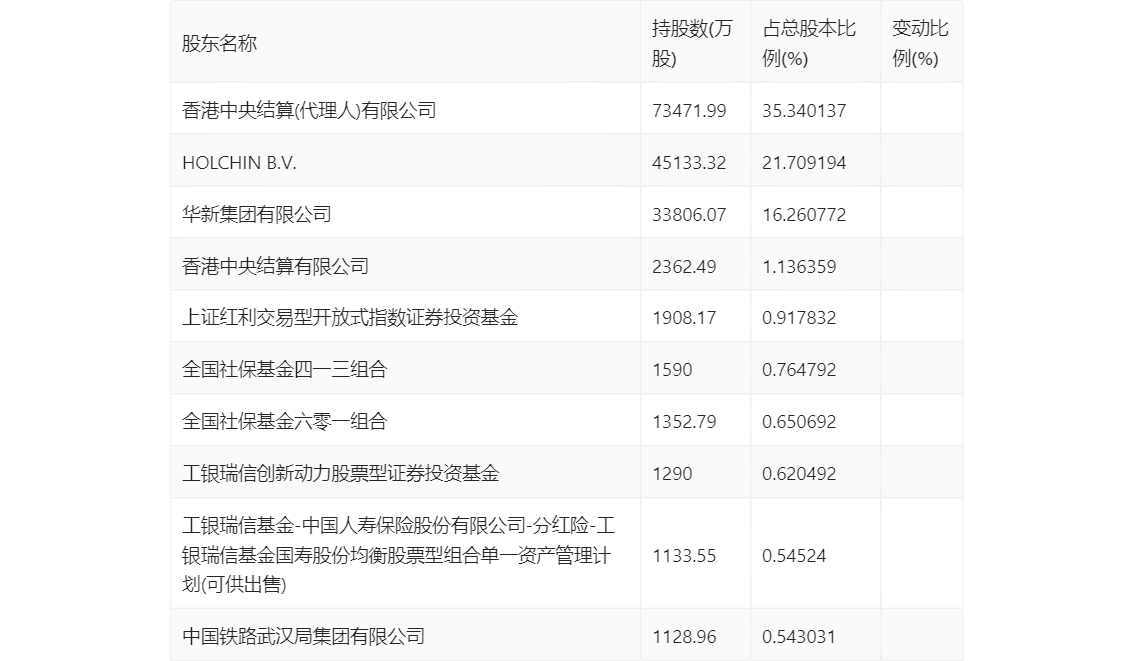Select the percentage 0.764792
The height and width of the screenshot is (661, 1134).
coord(798,370)
